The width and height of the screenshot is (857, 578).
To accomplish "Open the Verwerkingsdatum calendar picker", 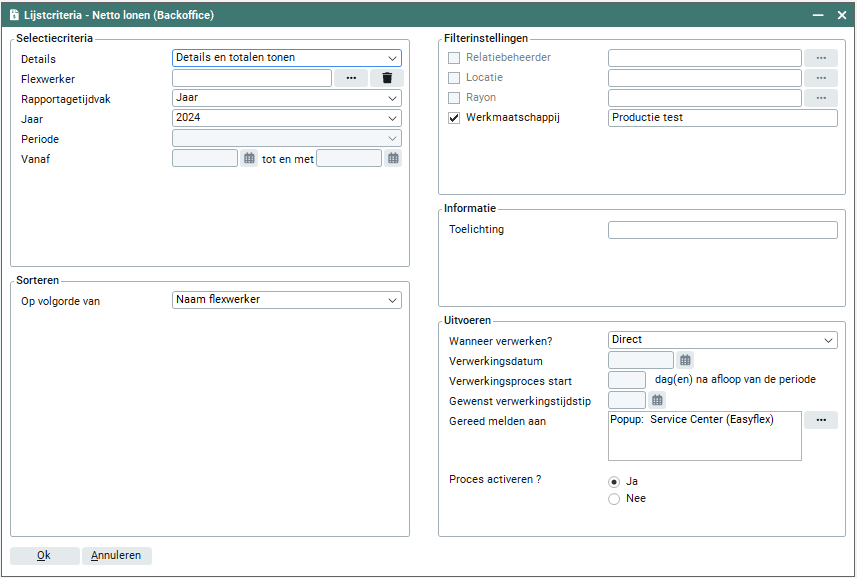I will pos(685,360).
